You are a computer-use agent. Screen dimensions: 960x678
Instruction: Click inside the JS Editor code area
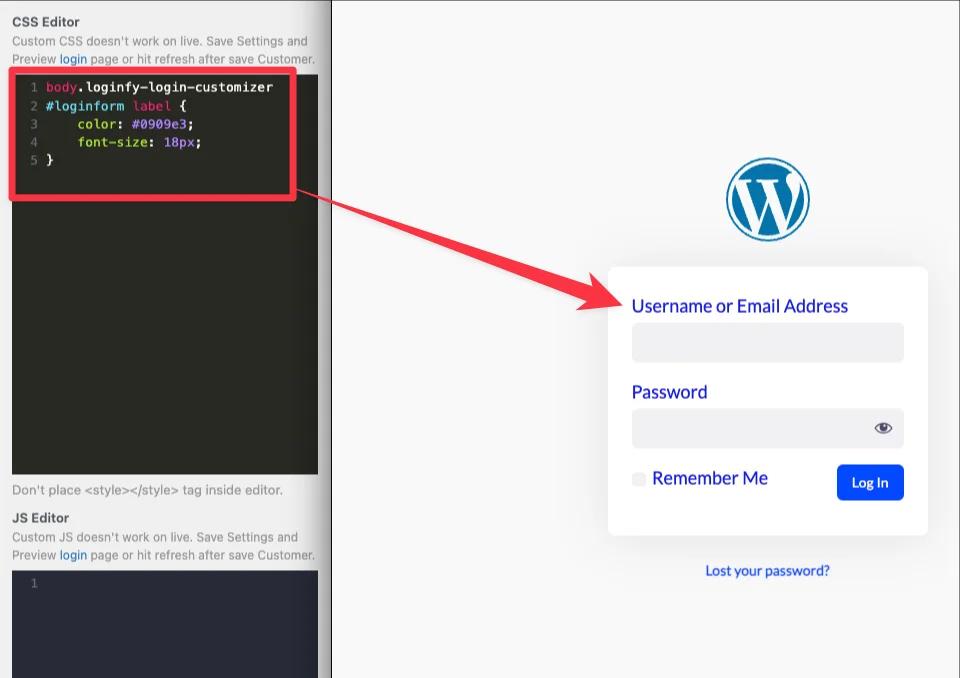click(x=165, y=624)
